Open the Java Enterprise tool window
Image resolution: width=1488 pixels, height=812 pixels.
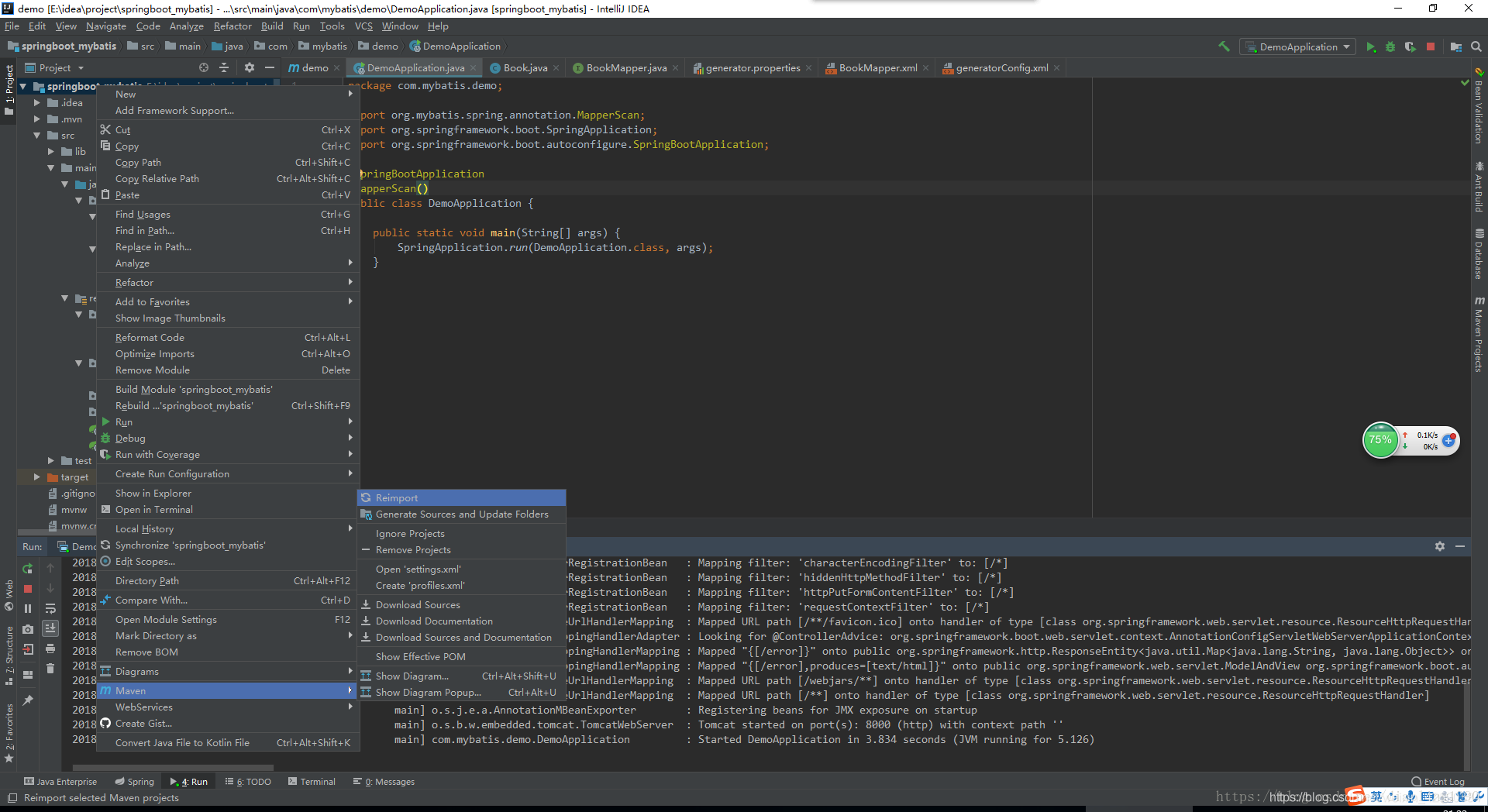60,781
